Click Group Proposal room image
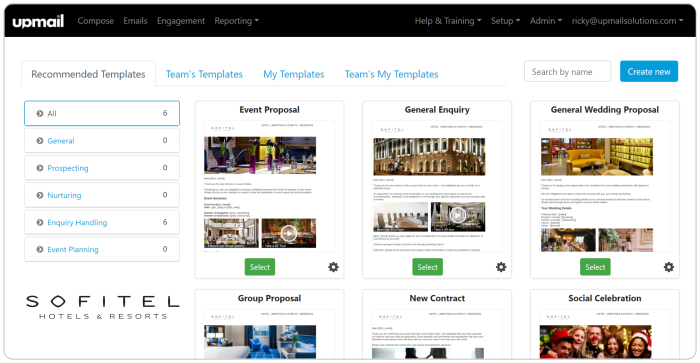The height and width of the screenshot is (363, 700). click(260, 342)
